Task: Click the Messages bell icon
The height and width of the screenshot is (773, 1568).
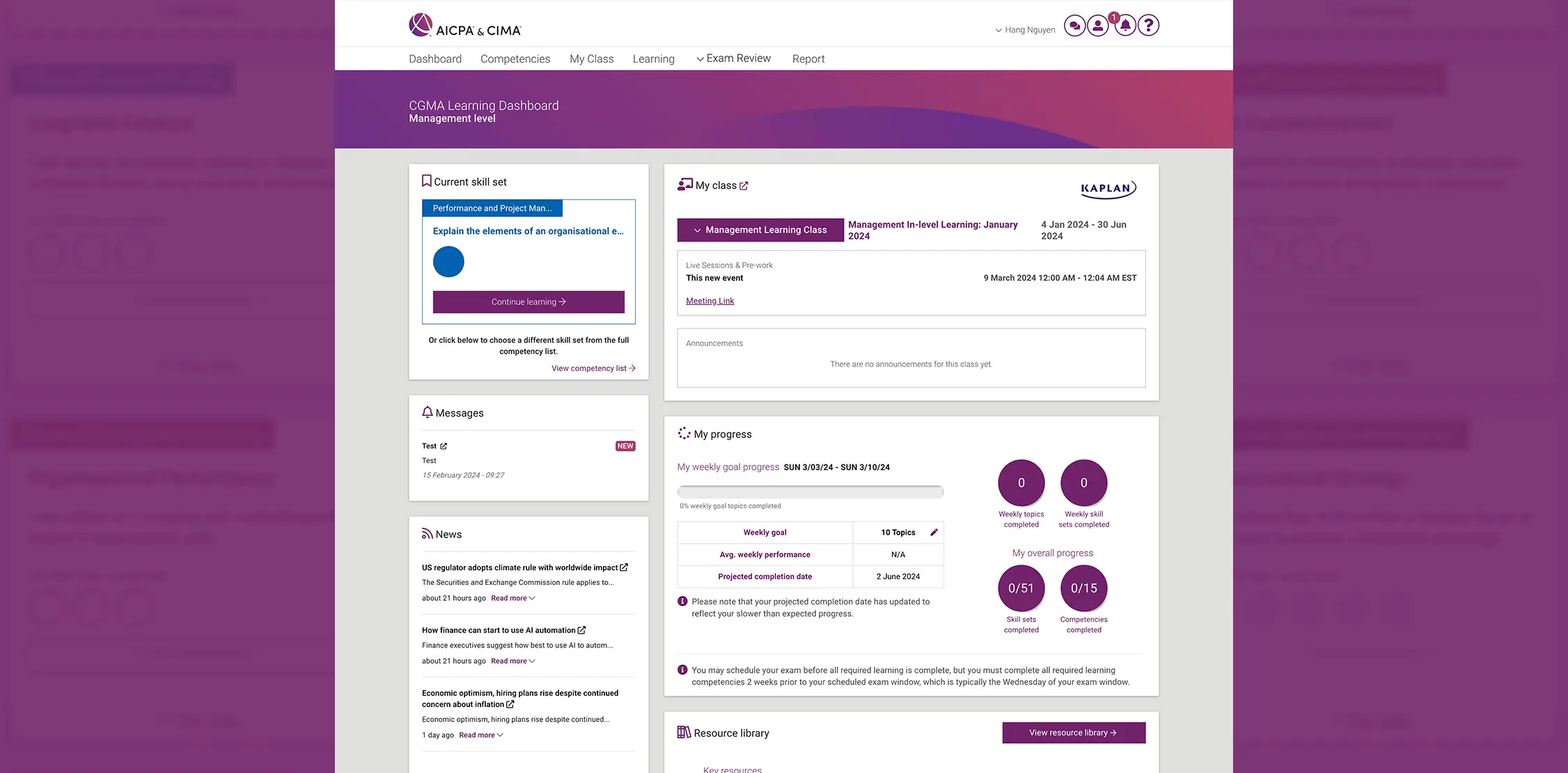Action: coord(428,412)
